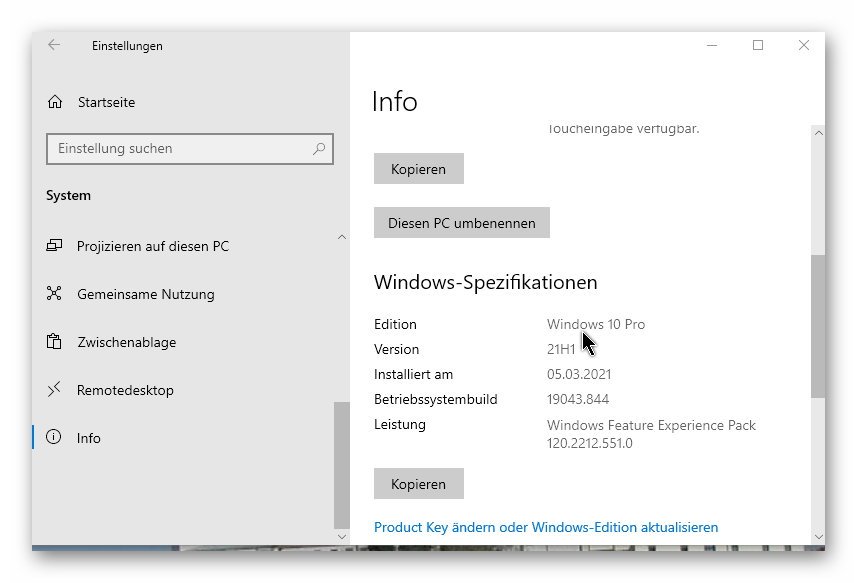Click the Version label
This screenshot has height=583, width=857.
pos(396,349)
